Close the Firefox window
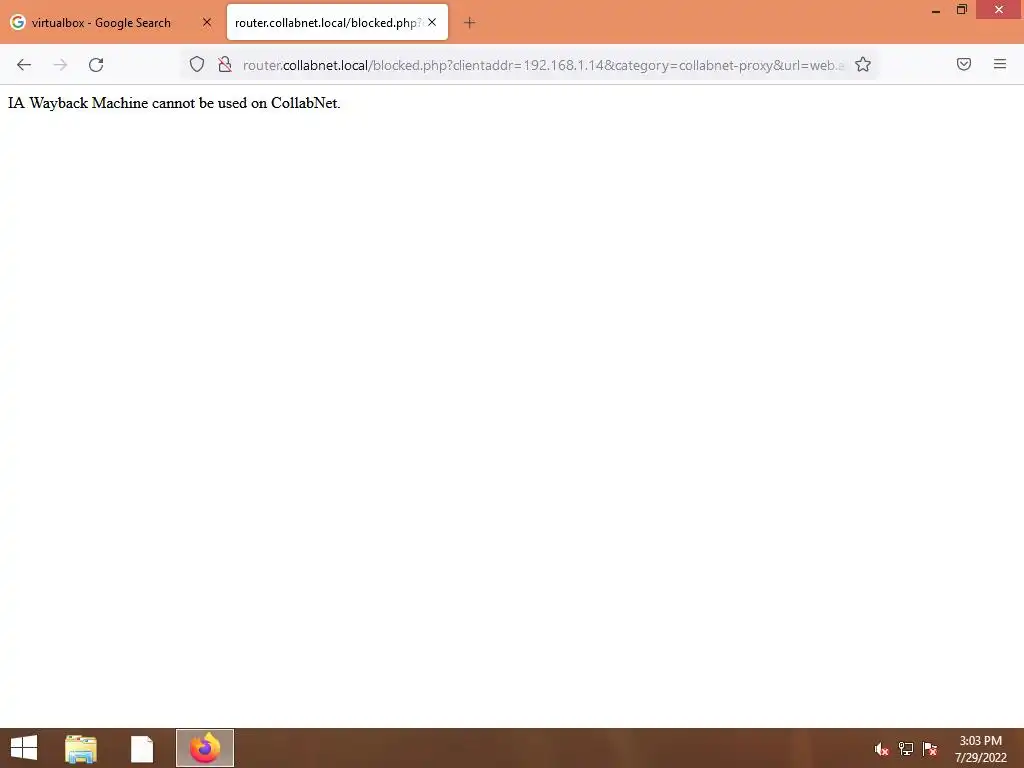 999,10
